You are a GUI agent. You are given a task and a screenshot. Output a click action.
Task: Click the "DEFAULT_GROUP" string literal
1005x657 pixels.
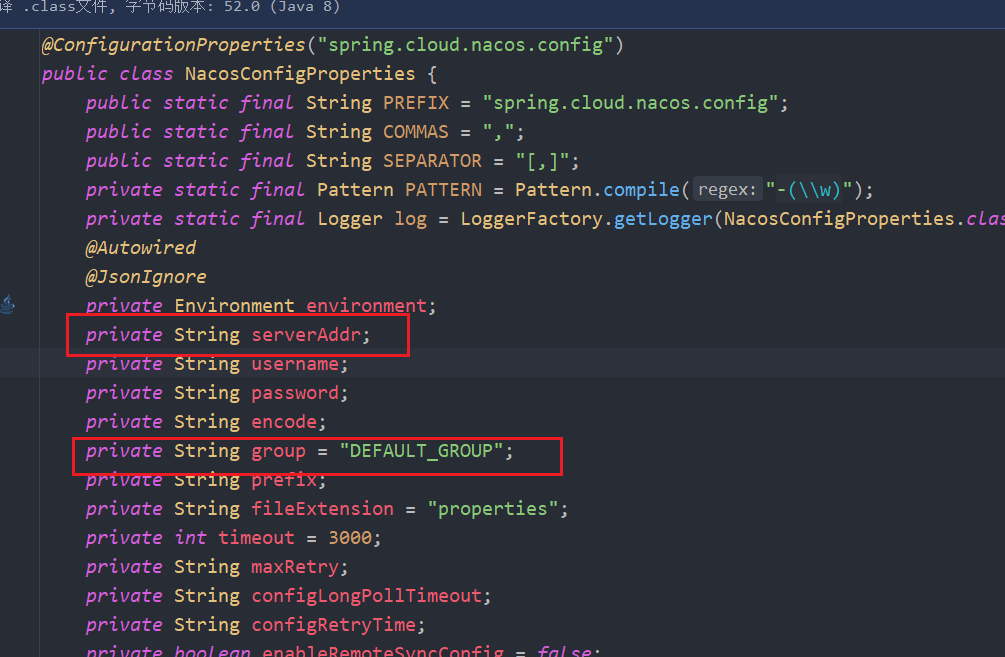[x=422, y=451]
